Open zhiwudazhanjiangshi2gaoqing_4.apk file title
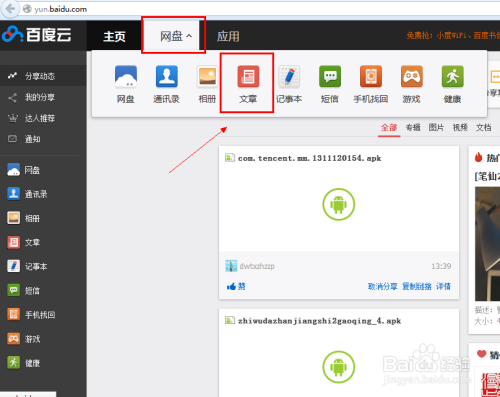500x397 pixels. click(x=319, y=321)
